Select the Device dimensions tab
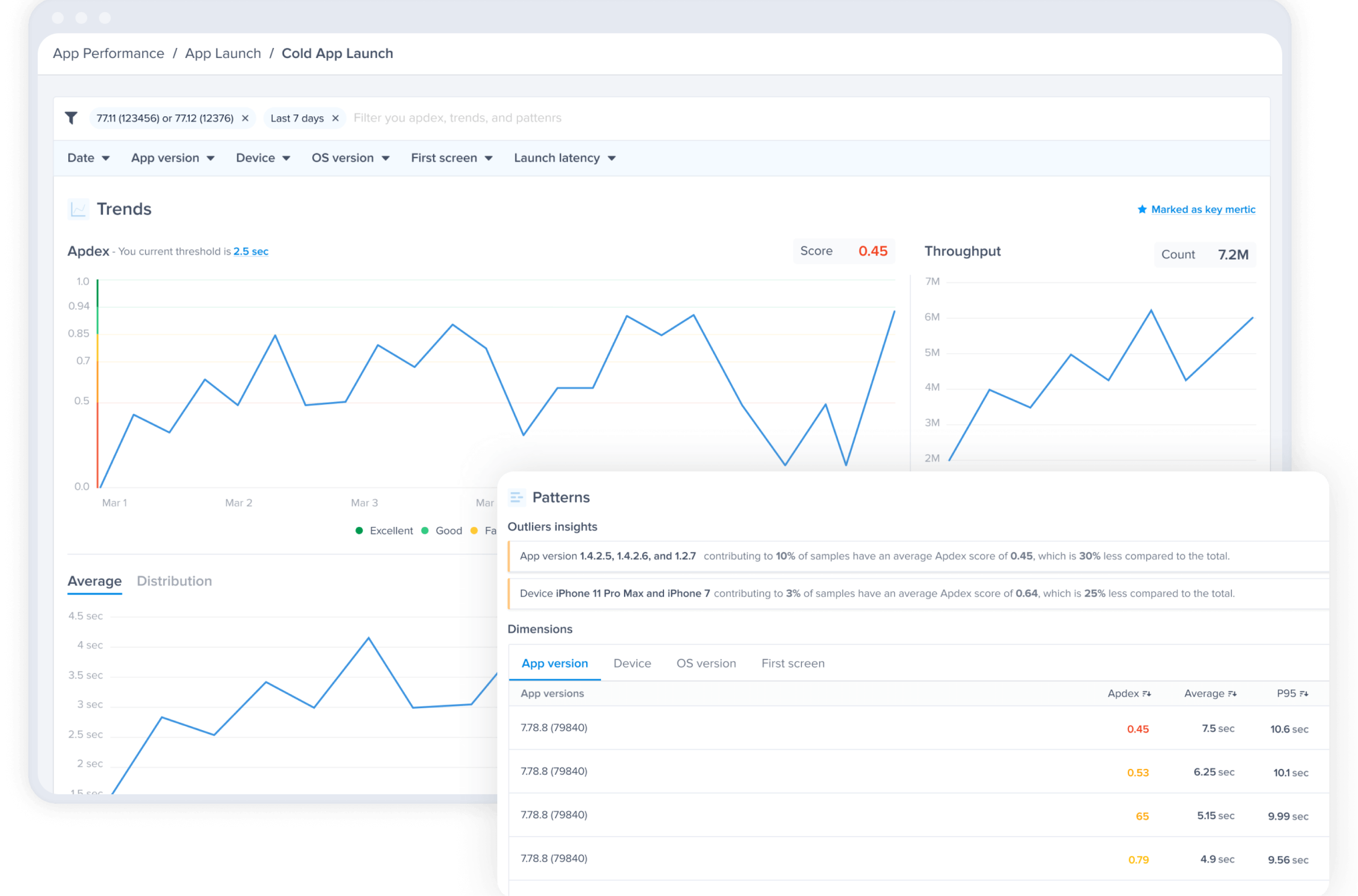The width and height of the screenshot is (1358, 896). coord(632,663)
